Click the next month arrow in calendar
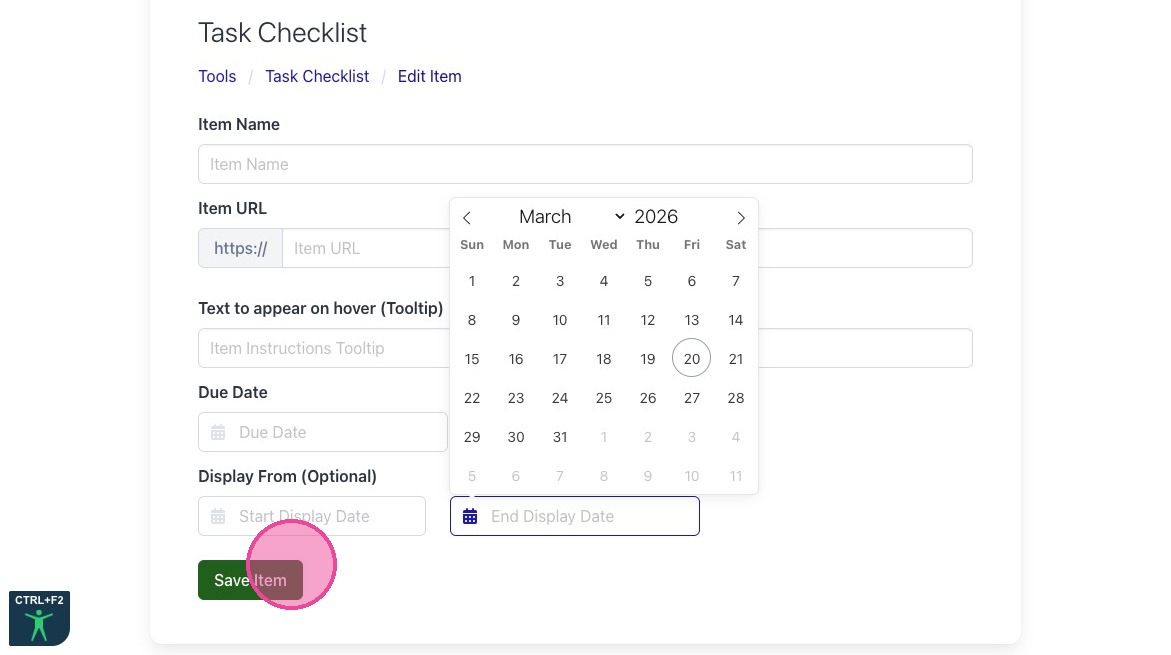 point(740,218)
